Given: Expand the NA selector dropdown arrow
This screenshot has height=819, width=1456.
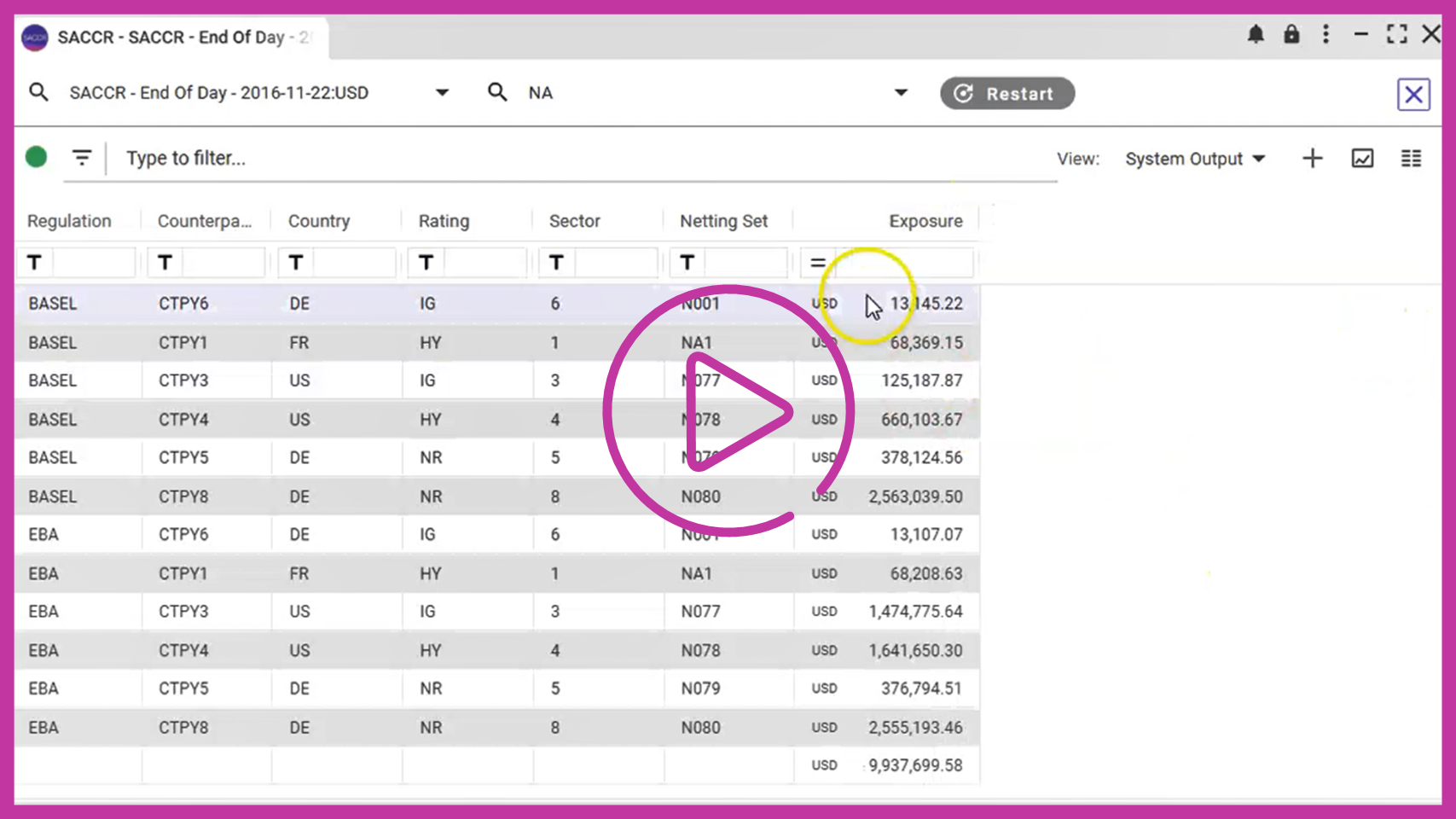Looking at the screenshot, I should pos(901,92).
